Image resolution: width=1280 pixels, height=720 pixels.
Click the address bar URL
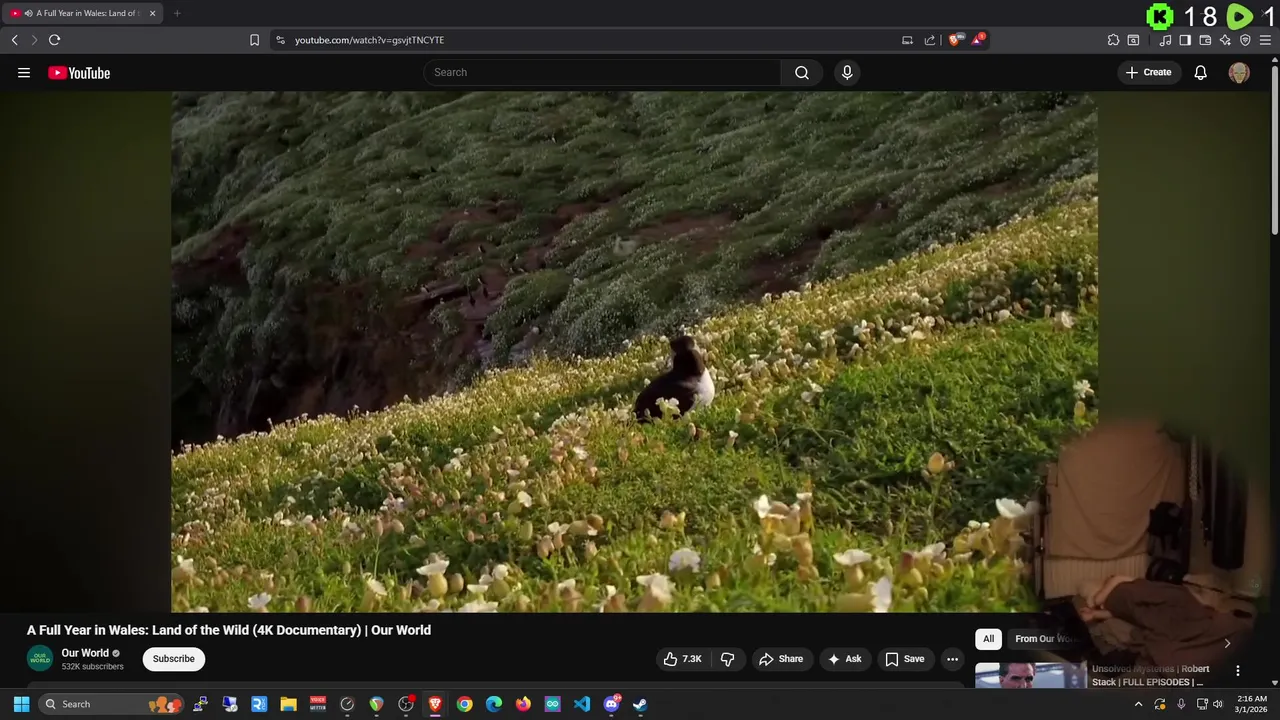pos(369,40)
